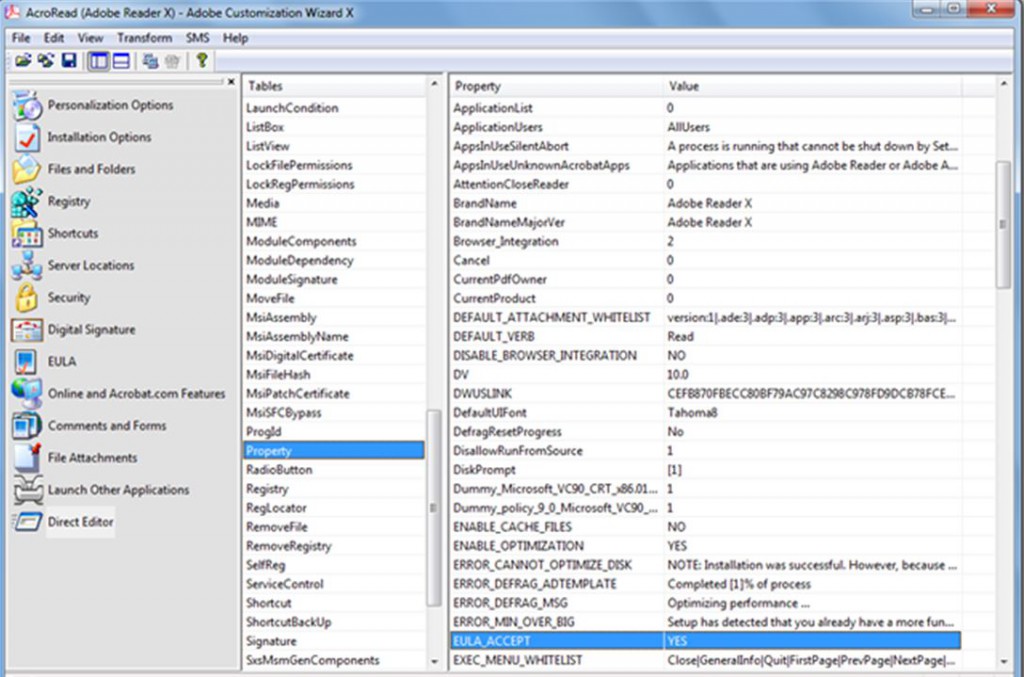Screen dimensions: 1024x677
Task: Open Comments and Forms sidebar icon
Action: 27,426
